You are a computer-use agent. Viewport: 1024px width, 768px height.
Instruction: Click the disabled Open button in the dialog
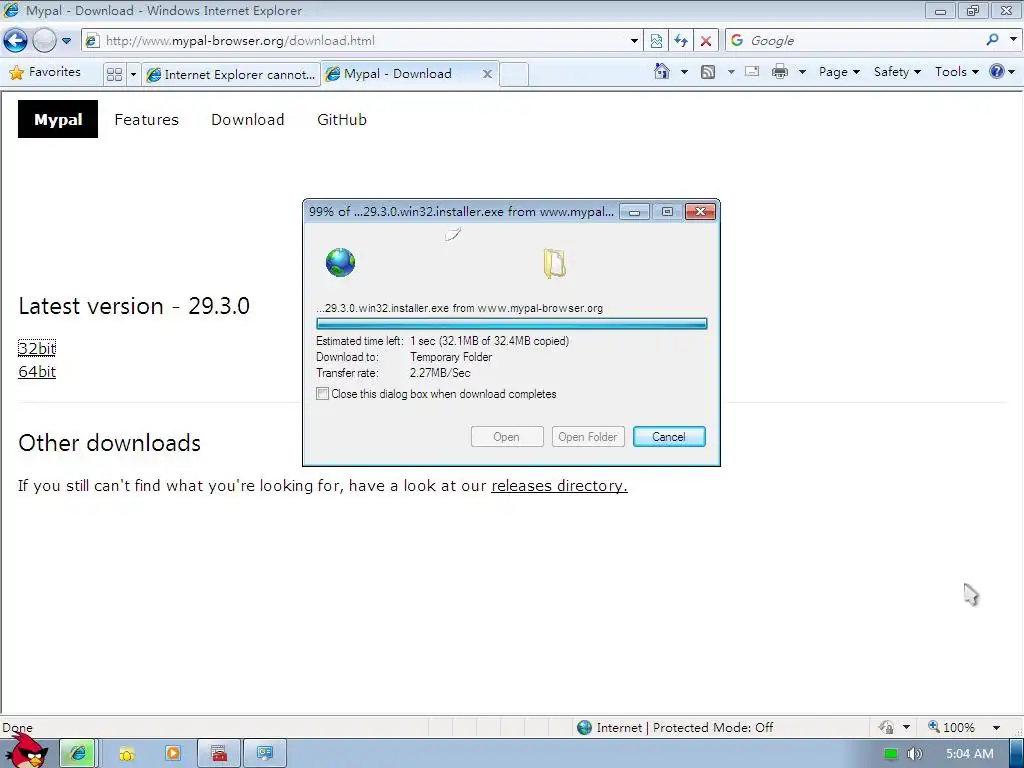507,437
